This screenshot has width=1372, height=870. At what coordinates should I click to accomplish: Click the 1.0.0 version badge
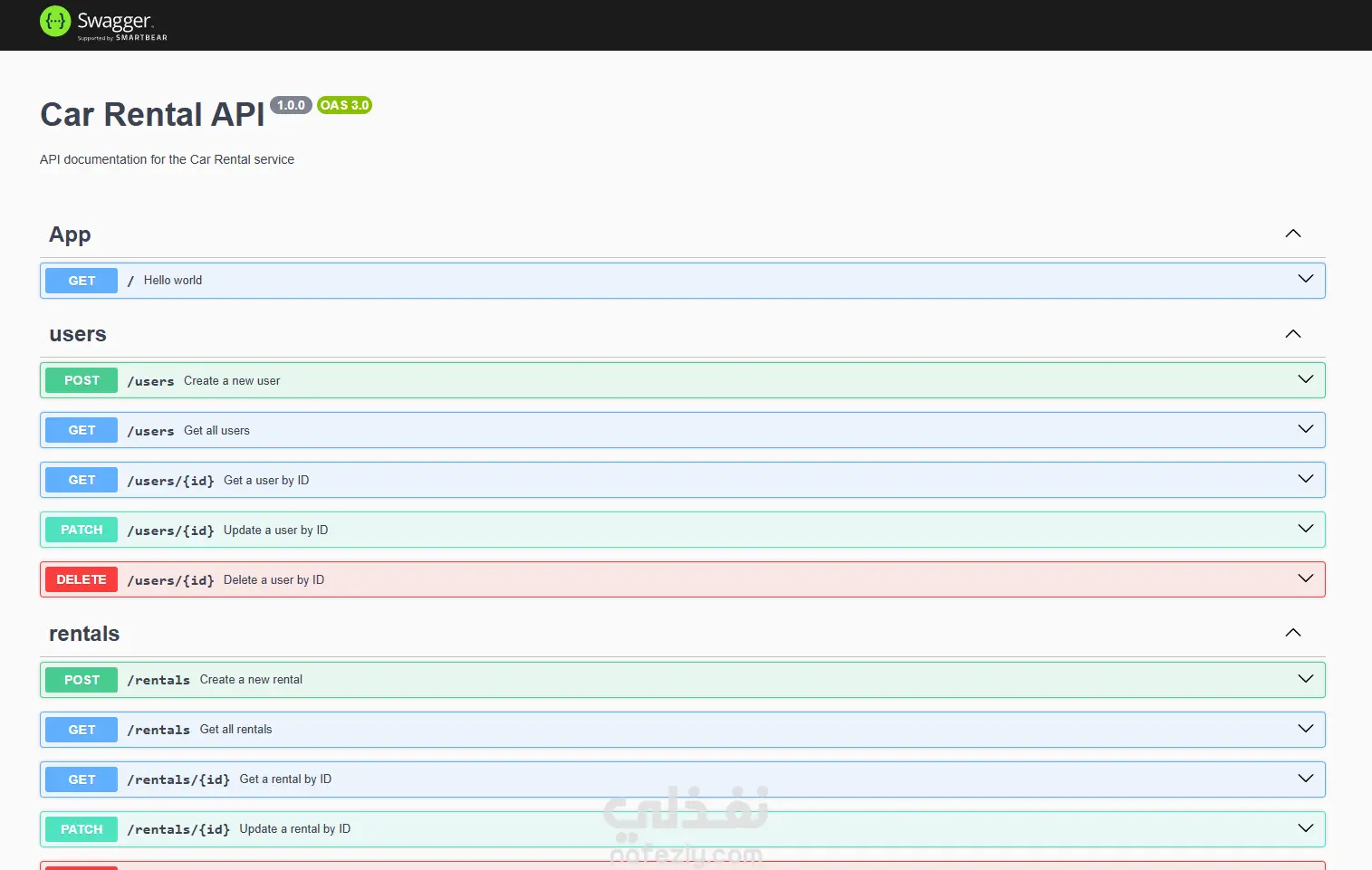point(291,104)
